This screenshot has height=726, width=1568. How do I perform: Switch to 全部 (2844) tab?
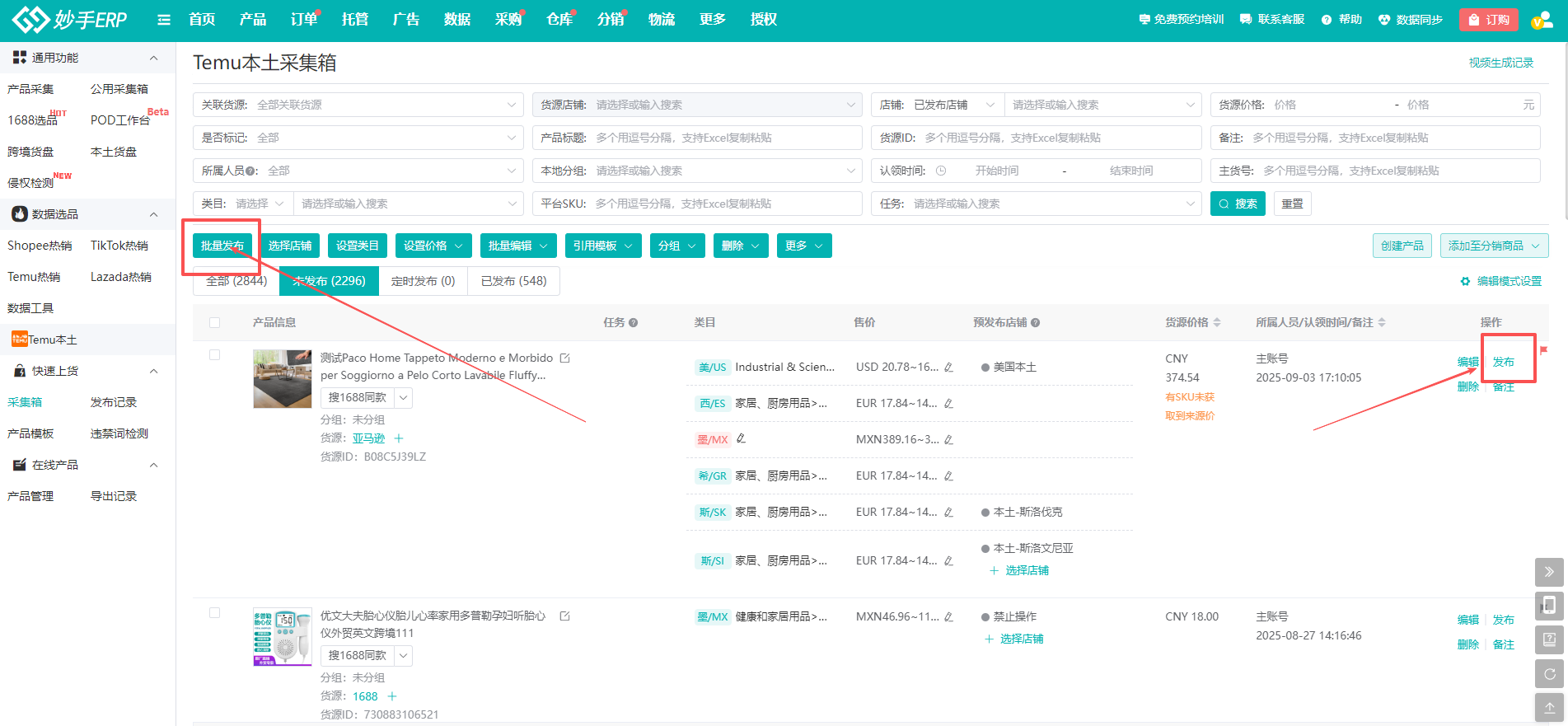pos(236,281)
